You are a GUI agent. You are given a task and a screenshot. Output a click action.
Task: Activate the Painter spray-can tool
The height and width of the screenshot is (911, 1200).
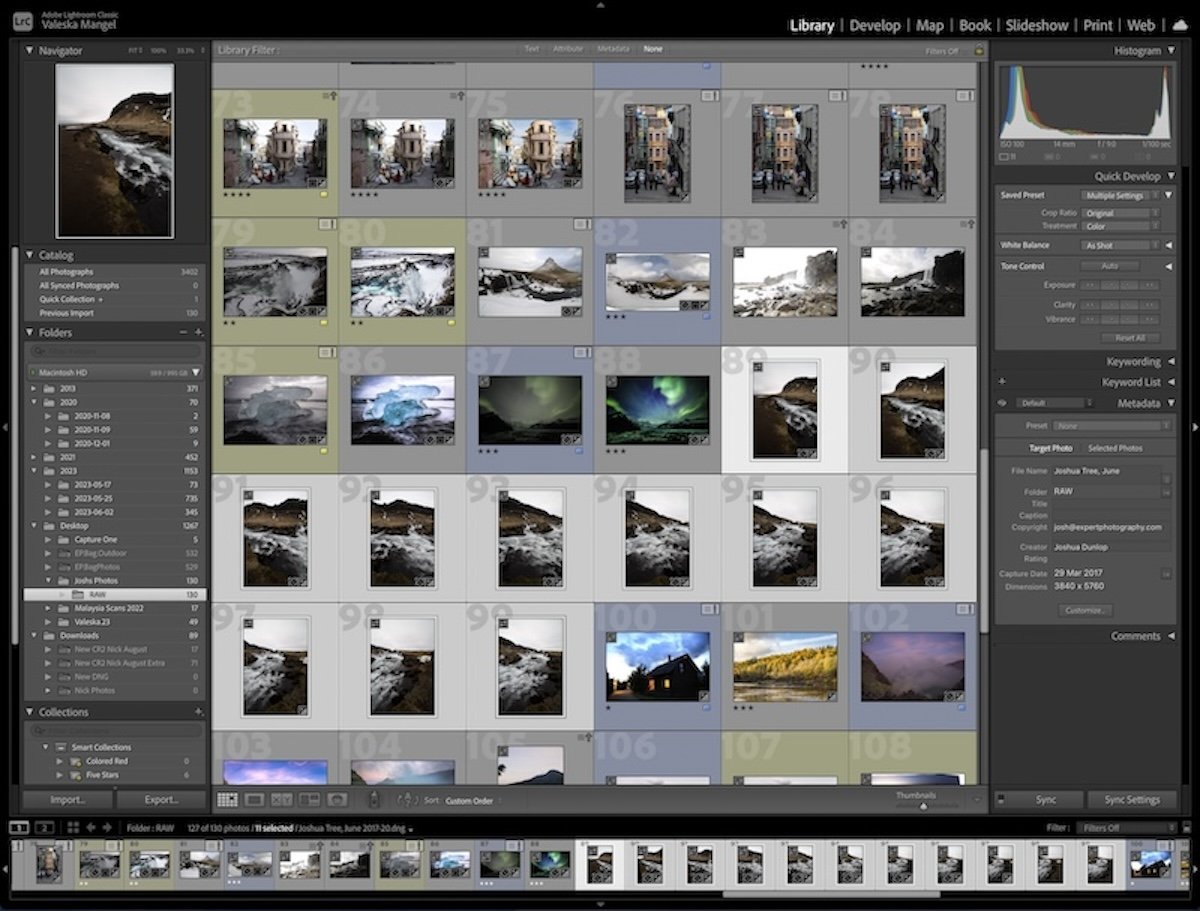click(x=374, y=799)
